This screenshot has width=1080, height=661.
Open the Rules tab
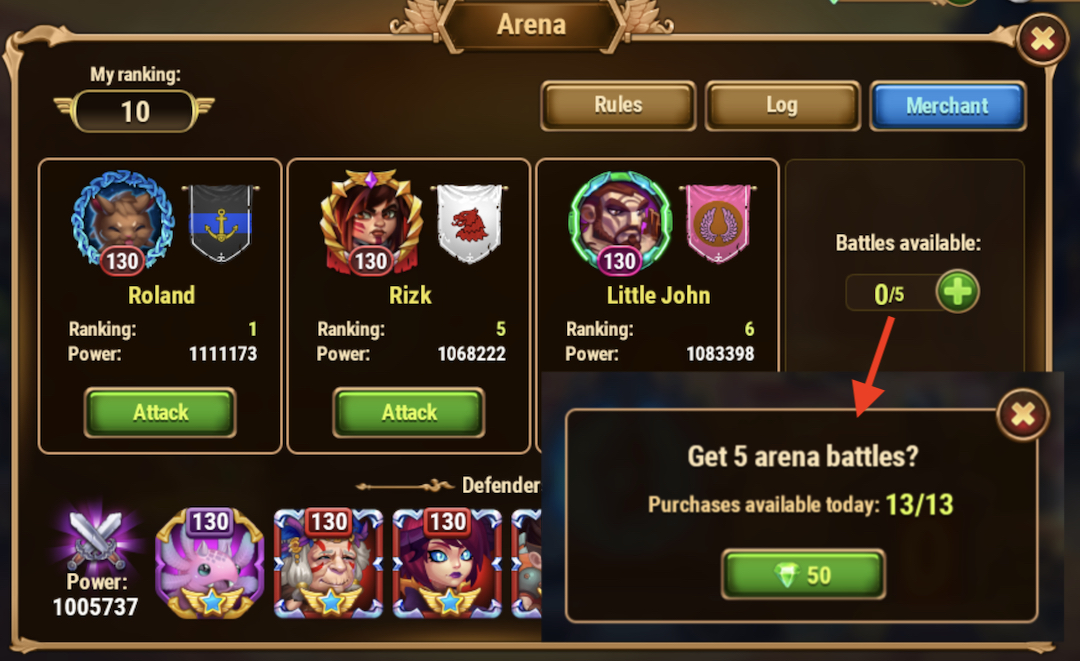619,105
